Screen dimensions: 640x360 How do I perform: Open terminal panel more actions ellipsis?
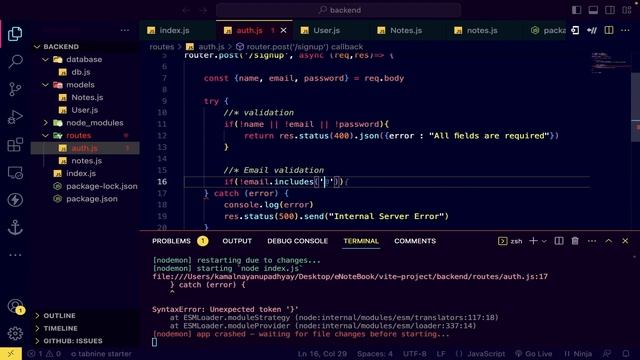tap(592, 241)
